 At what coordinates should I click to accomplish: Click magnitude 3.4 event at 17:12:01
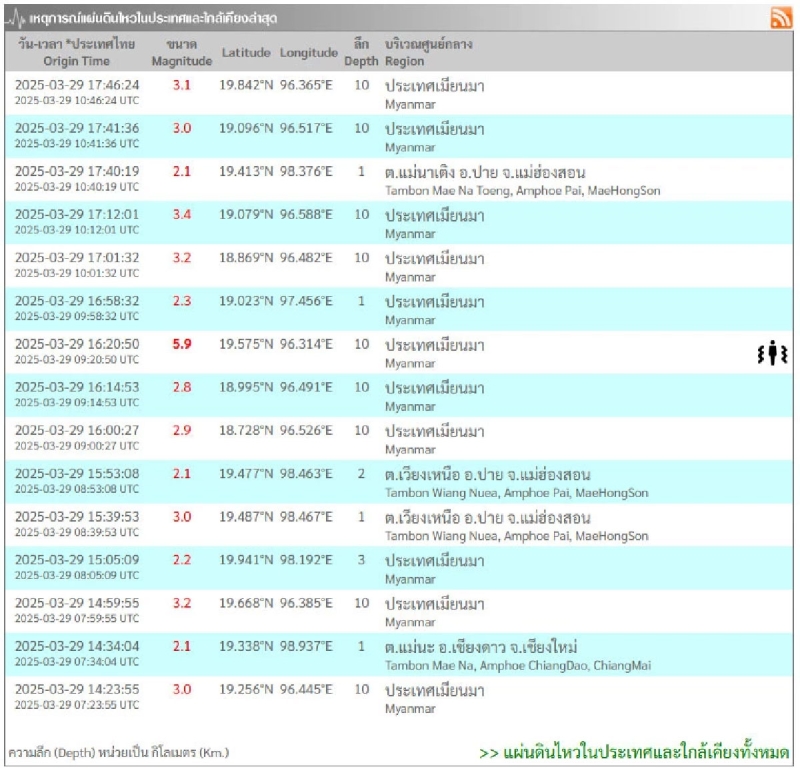click(181, 215)
